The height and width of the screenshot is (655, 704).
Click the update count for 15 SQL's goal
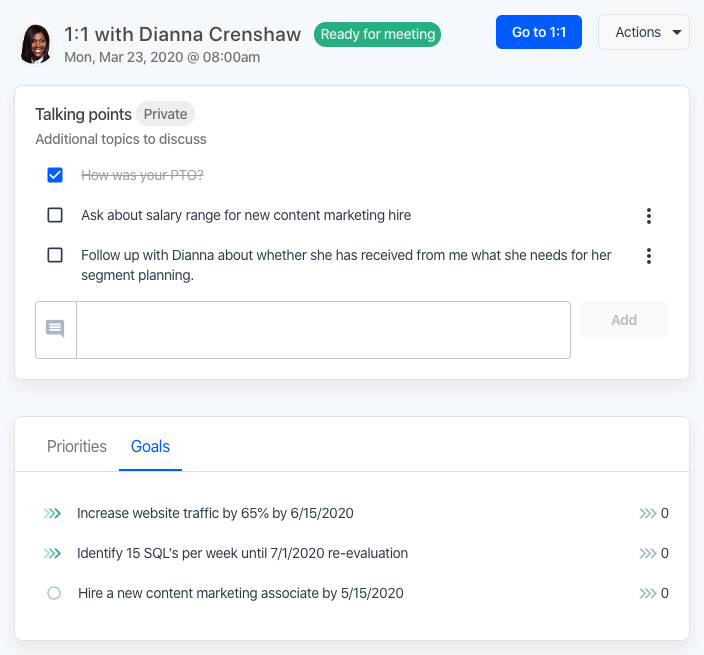tap(654, 553)
